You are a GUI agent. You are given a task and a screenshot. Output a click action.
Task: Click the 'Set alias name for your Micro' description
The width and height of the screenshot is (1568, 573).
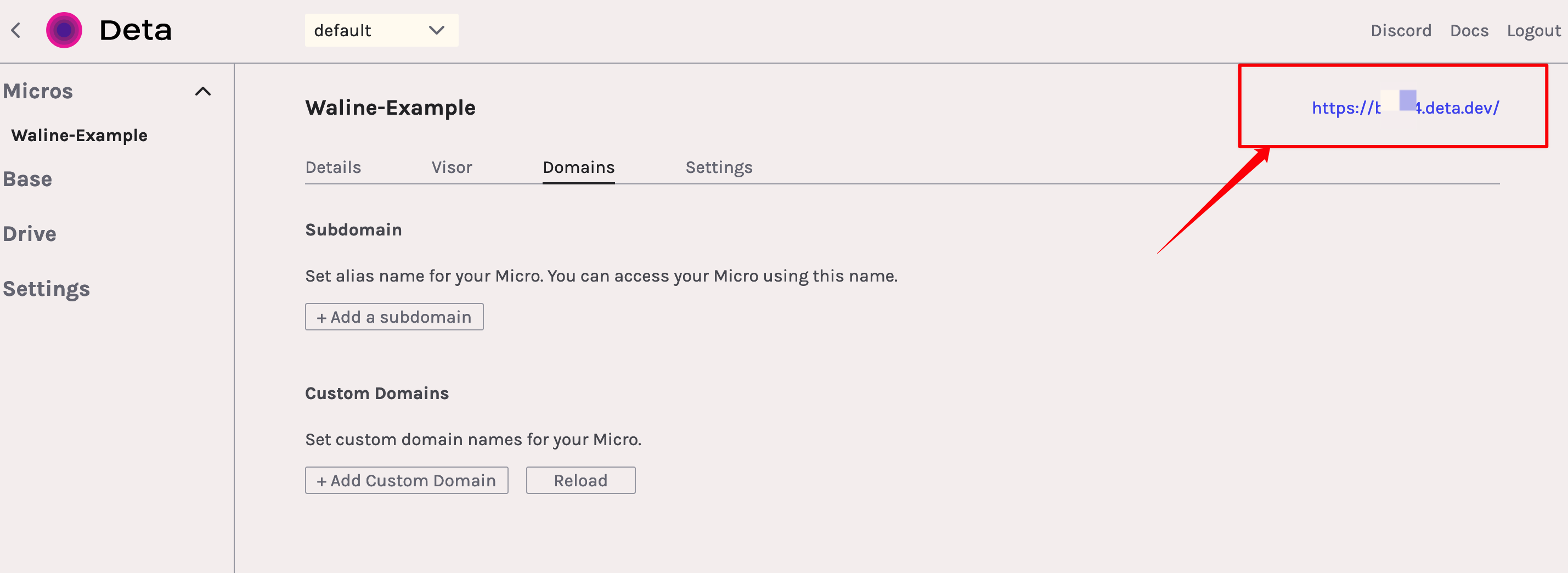coord(601,276)
